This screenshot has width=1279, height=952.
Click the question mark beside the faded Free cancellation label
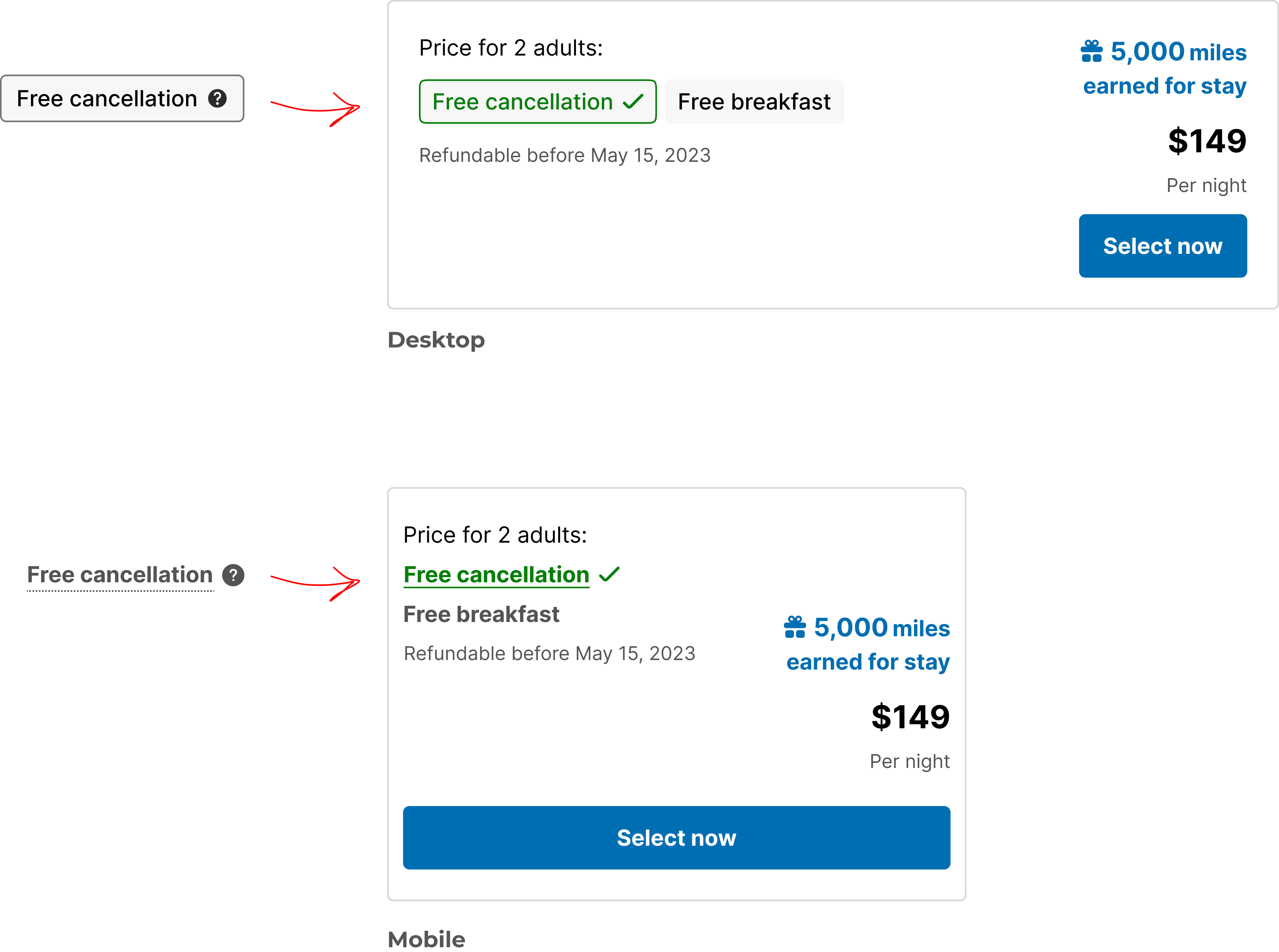(233, 574)
